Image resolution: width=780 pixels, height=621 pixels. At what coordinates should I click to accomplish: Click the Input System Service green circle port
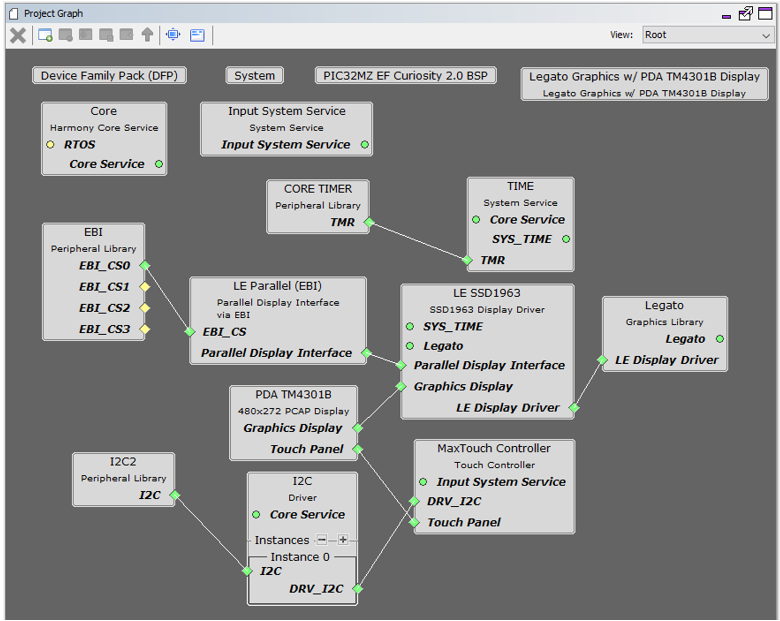point(365,144)
